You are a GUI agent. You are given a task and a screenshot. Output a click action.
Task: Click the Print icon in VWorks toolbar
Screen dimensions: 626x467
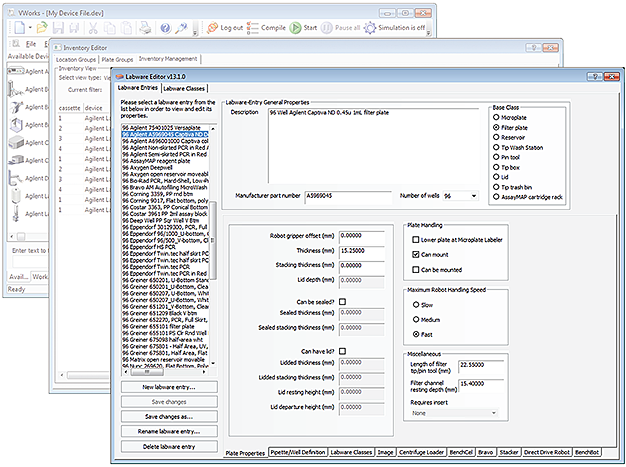[145, 28]
